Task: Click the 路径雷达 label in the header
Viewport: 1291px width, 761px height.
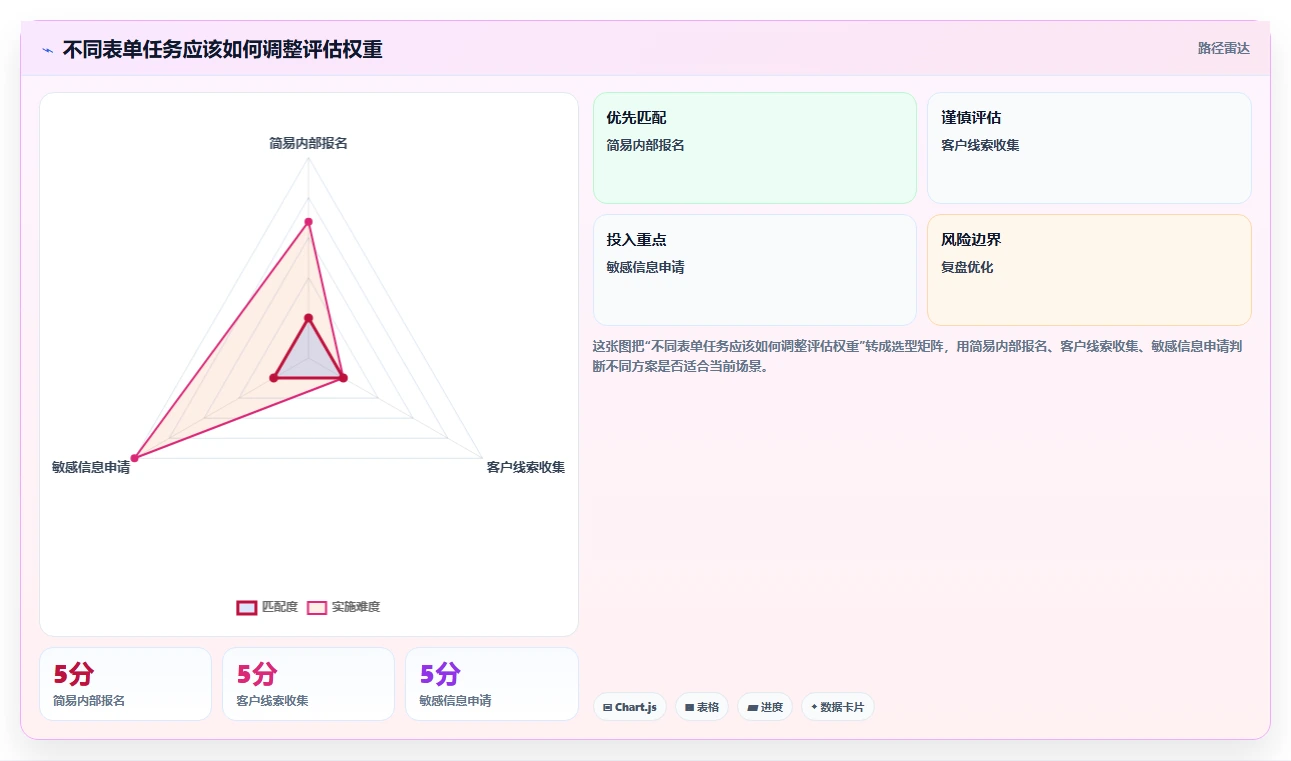Action: 1223,48
